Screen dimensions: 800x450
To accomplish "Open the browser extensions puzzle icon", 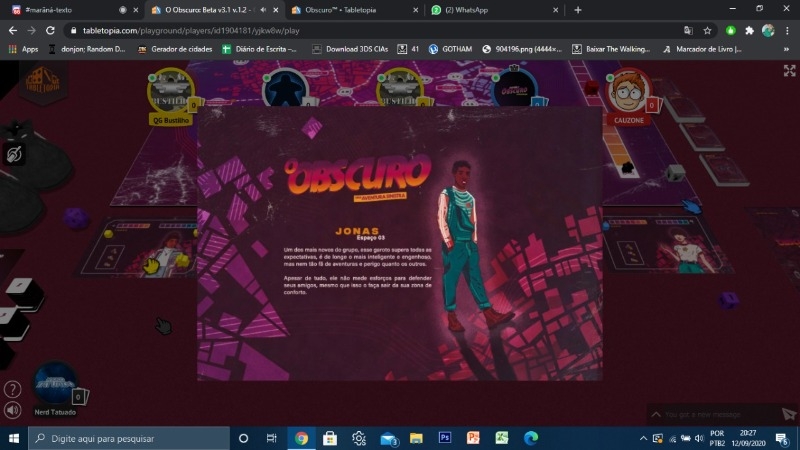I will point(749,31).
